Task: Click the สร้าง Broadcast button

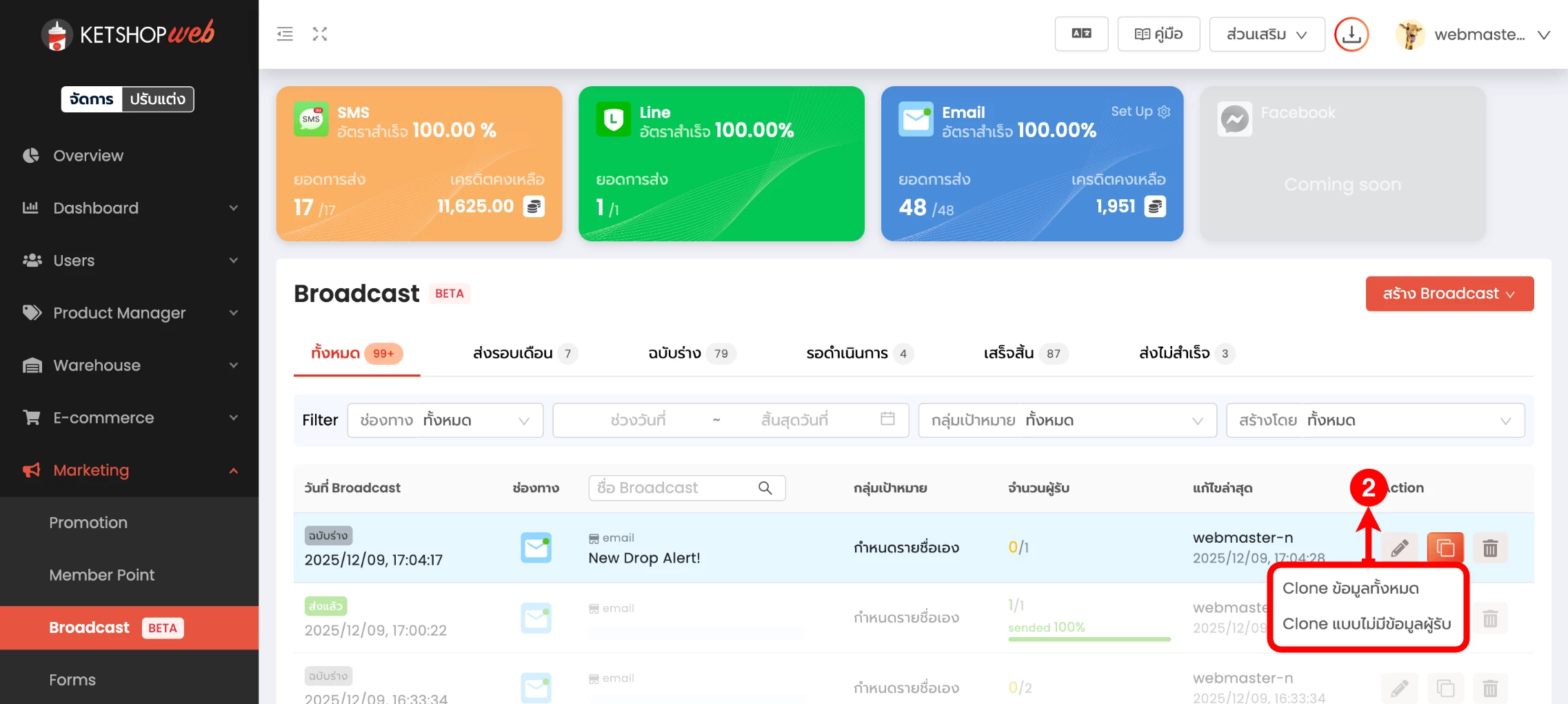Action: (1449, 294)
